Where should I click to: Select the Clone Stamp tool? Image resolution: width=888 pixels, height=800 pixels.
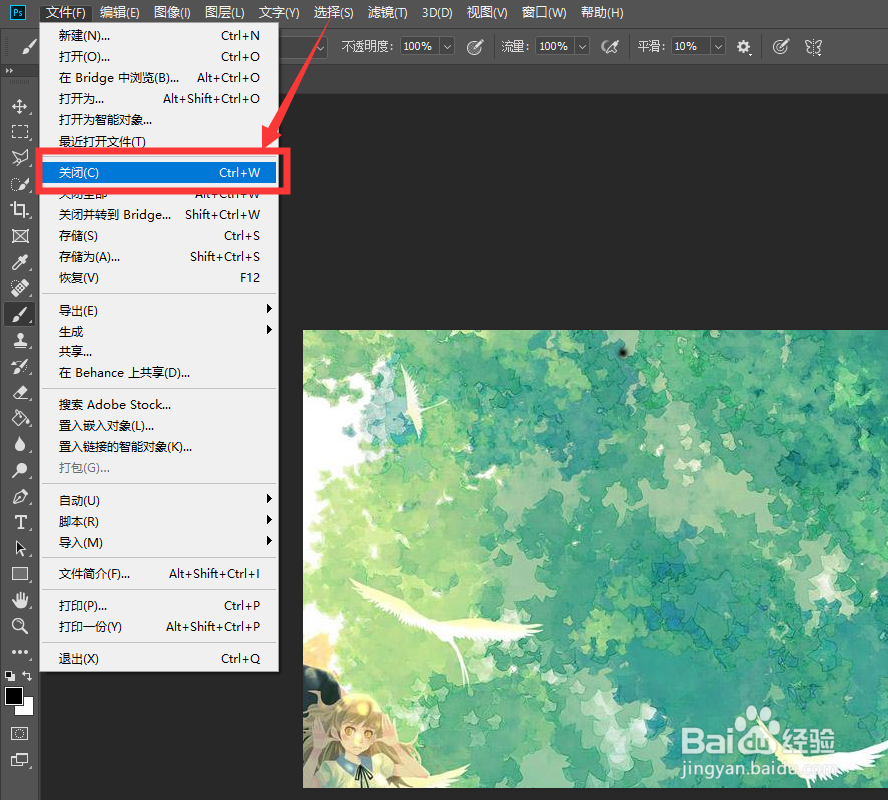[x=20, y=340]
